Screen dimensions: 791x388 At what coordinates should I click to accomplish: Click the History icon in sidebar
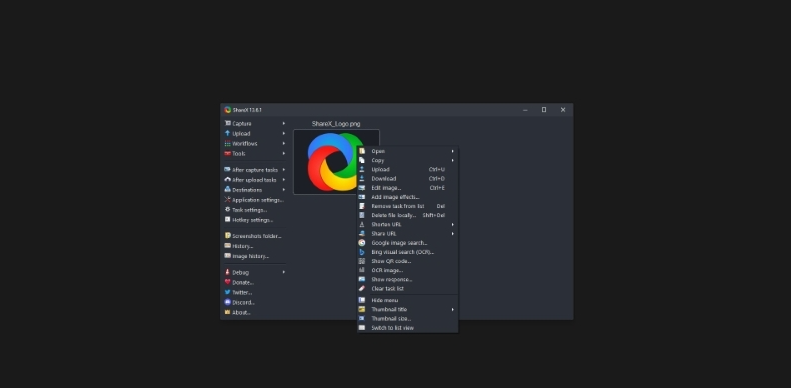(228, 246)
